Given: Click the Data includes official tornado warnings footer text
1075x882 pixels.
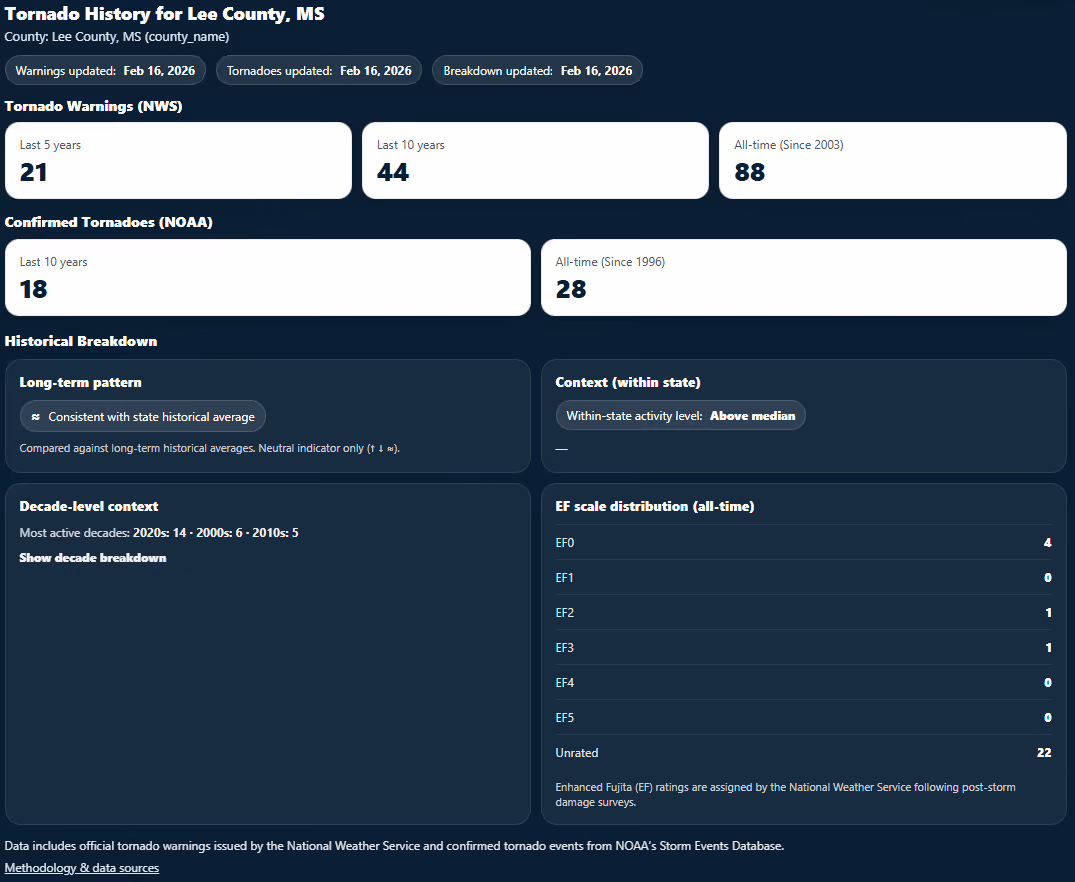Looking at the screenshot, I should (x=394, y=846).
